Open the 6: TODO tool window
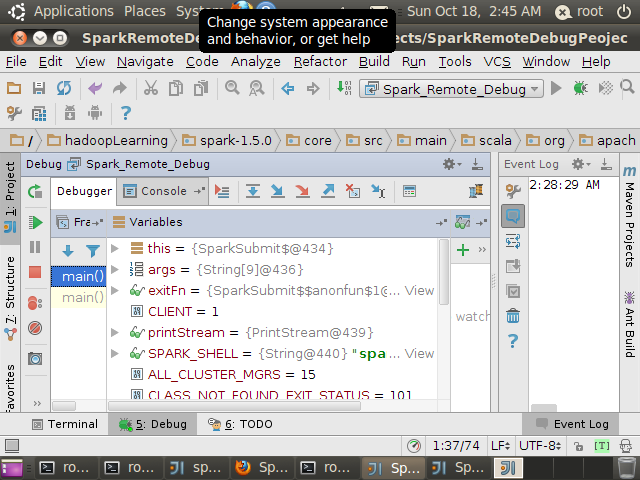Viewport: 640px width, 480px height. [240, 424]
